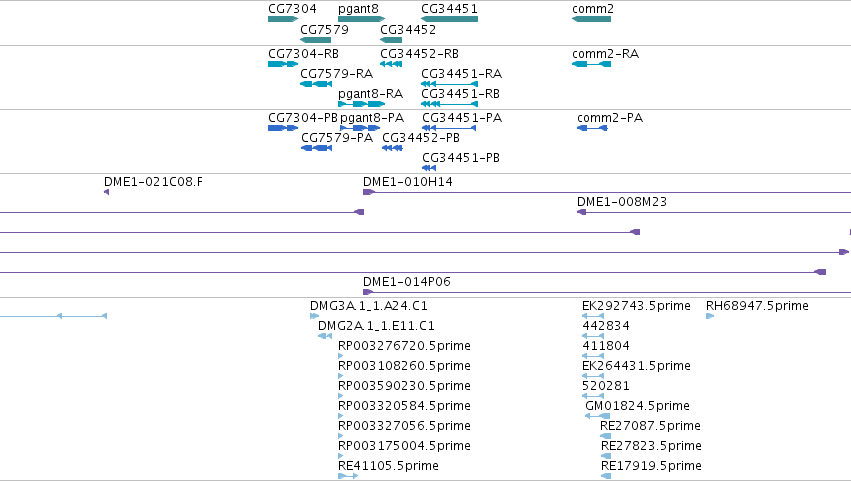Select the comm2 gene feature
The height and width of the screenshot is (481, 851).
click(x=591, y=19)
